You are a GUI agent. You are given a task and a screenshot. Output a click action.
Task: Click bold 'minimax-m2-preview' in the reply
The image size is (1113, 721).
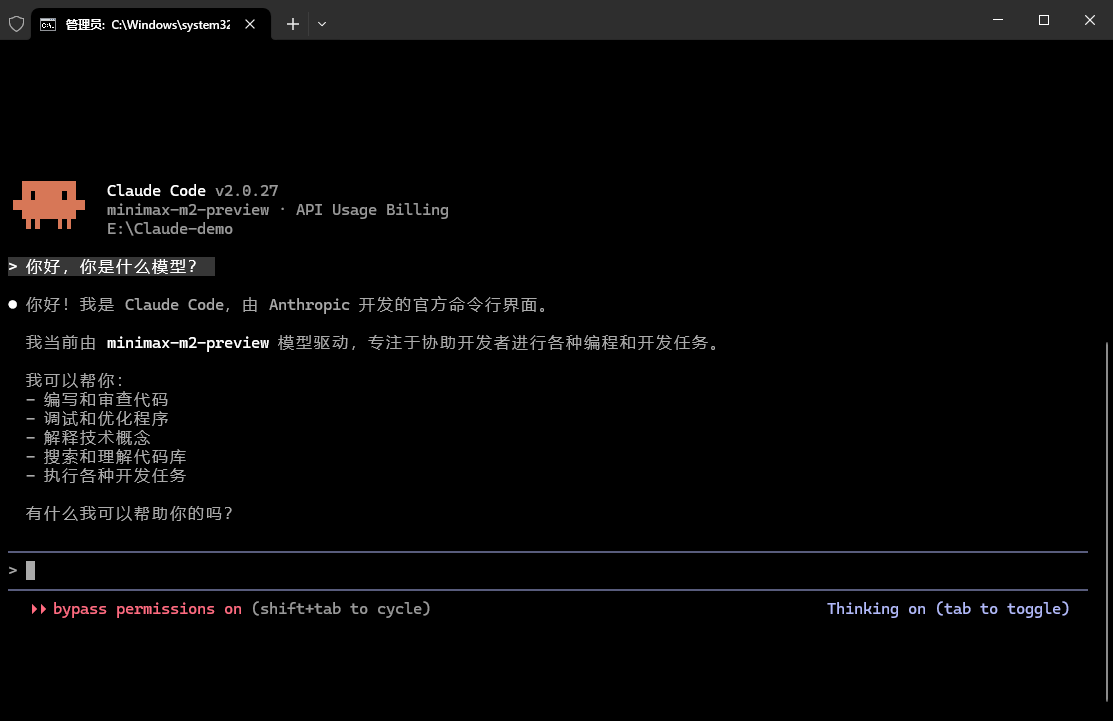[188, 343]
